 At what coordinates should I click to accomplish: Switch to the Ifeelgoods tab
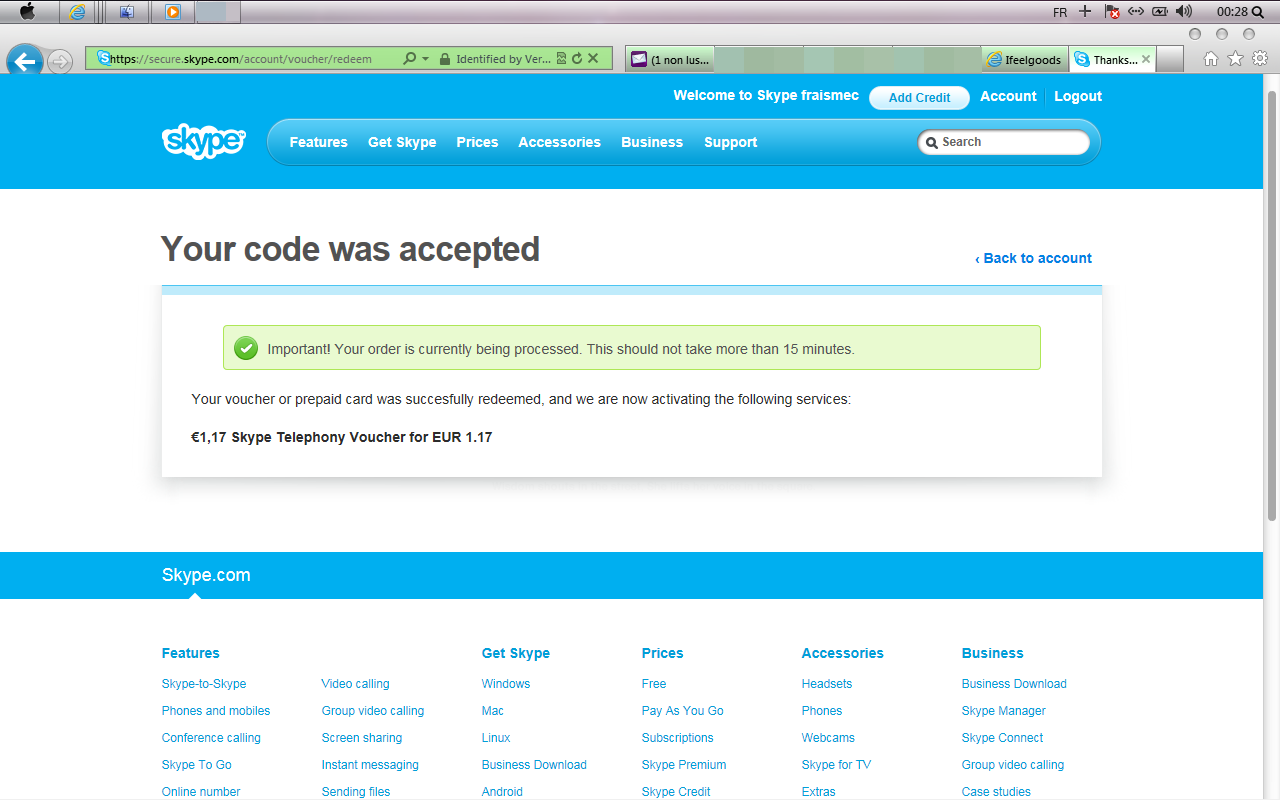(x=1025, y=60)
